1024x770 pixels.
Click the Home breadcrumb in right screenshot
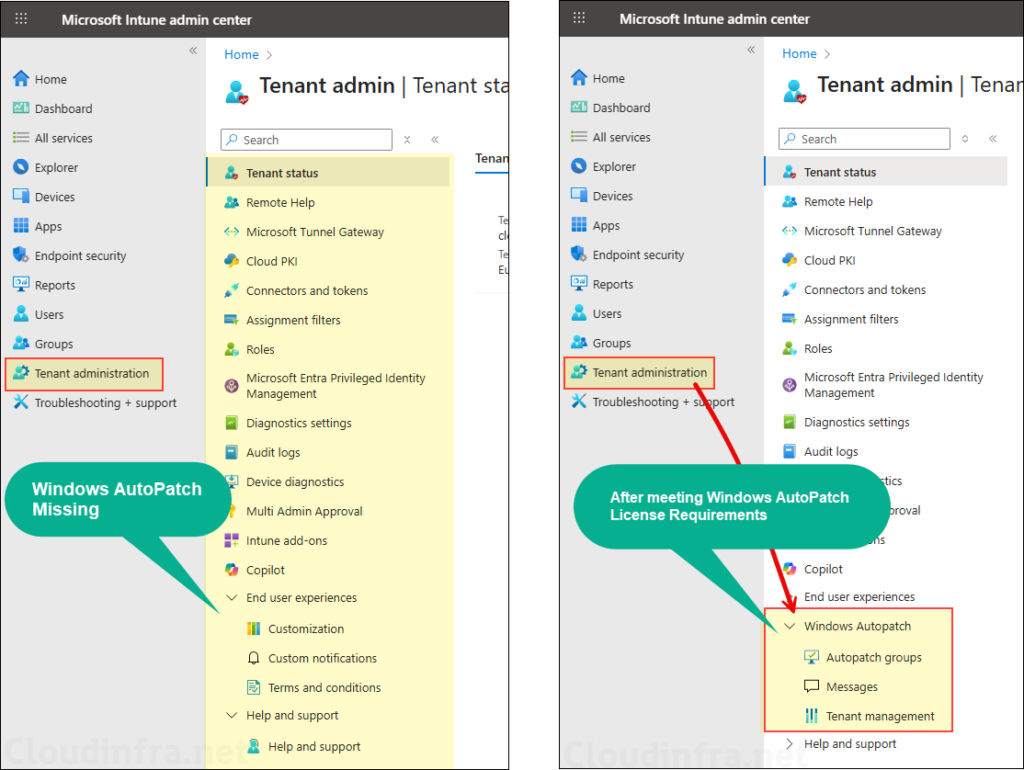[x=799, y=54]
